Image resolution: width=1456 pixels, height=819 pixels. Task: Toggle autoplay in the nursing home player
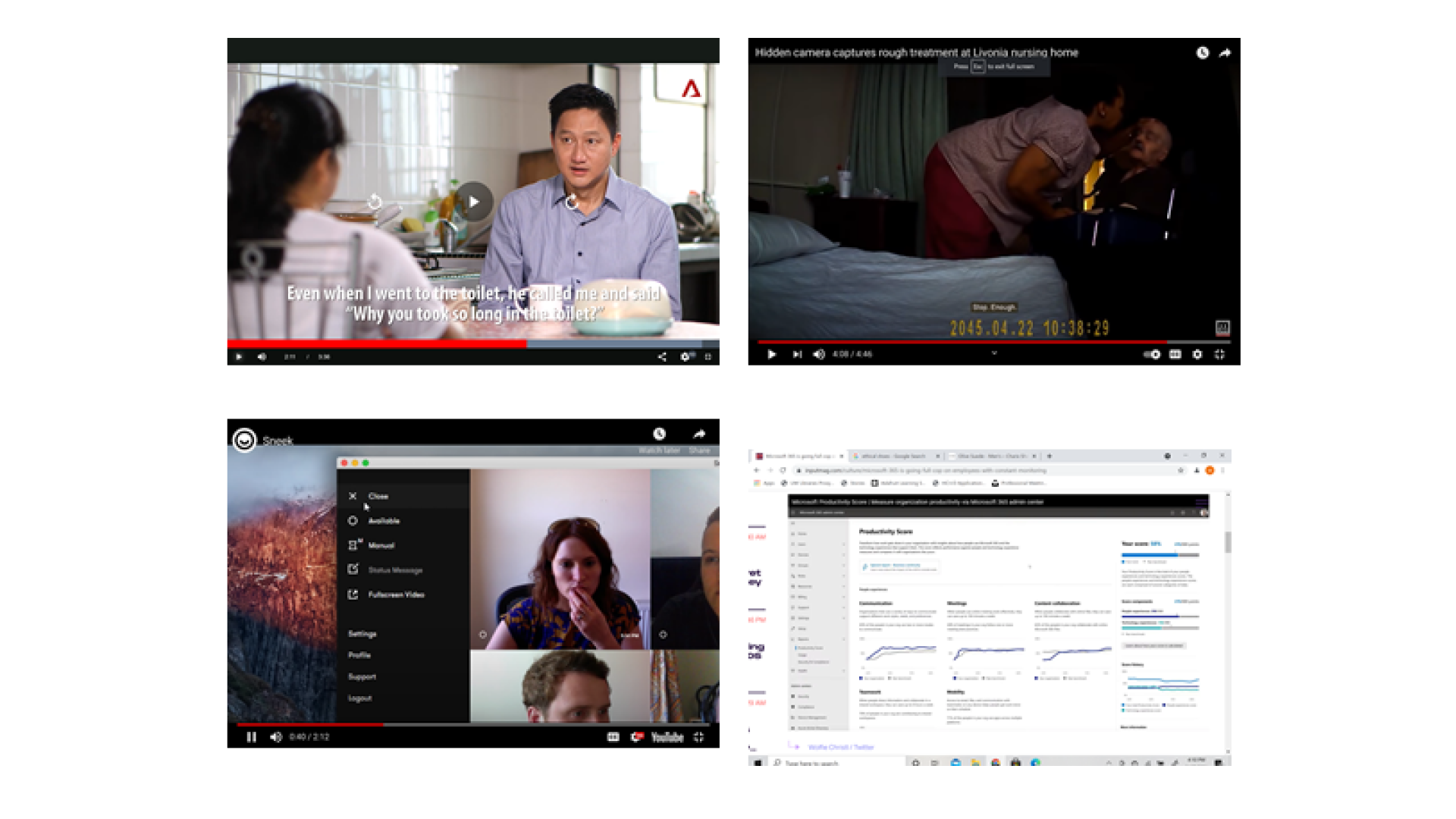[x=1152, y=354]
